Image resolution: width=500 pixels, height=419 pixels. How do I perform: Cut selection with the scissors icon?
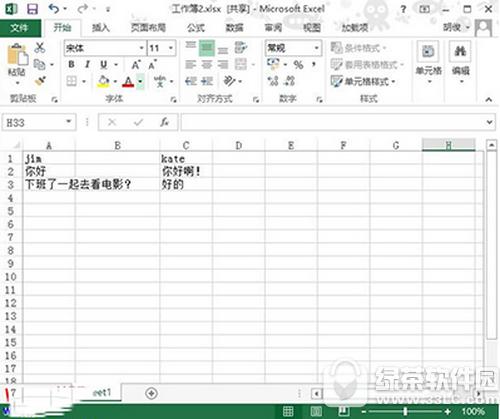coord(40,48)
